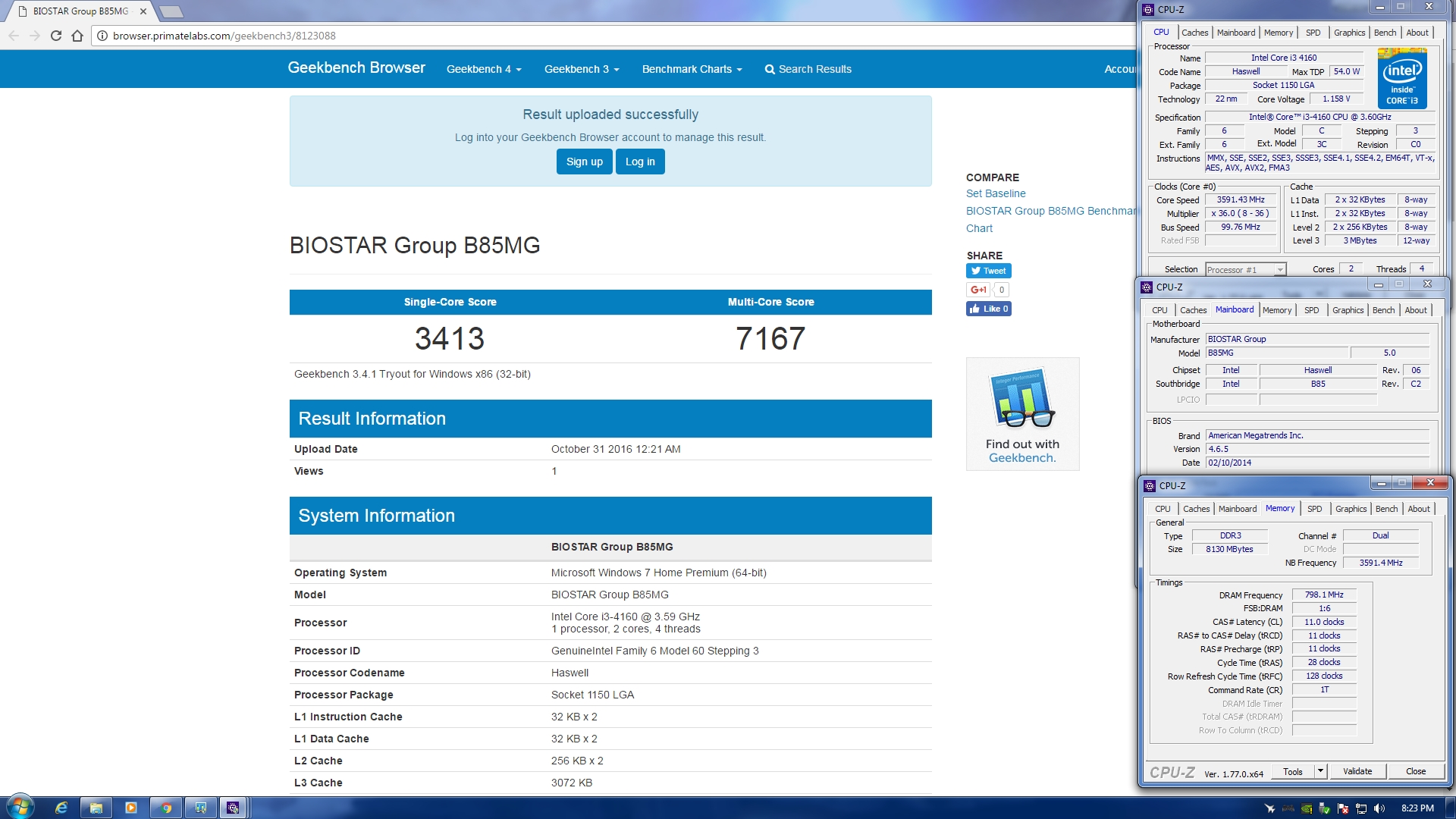This screenshot has width=1456, height=819.
Task: Open NVIDIA tray icon
Action: (1307, 808)
